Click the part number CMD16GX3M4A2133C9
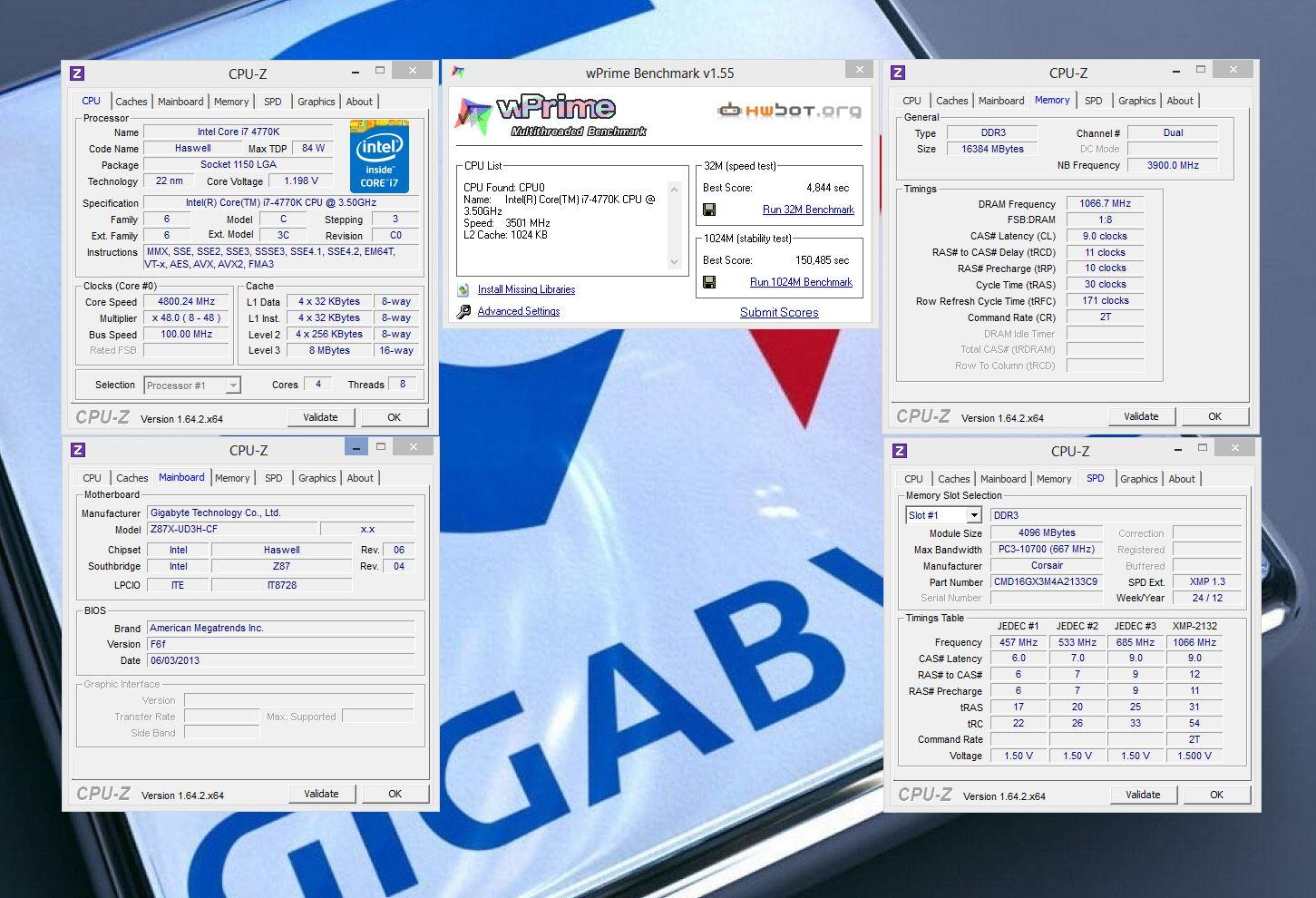 (1046, 581)
